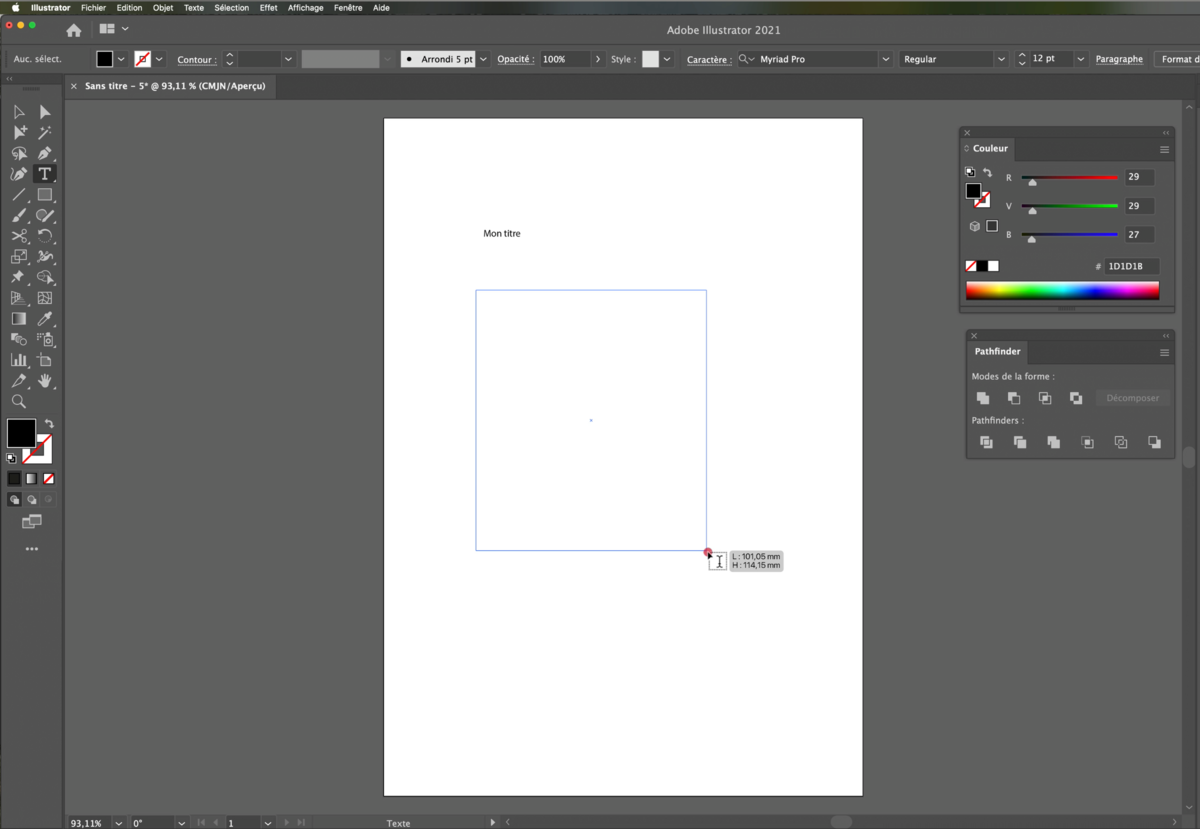Open the Effet menu

coord(268,8)
